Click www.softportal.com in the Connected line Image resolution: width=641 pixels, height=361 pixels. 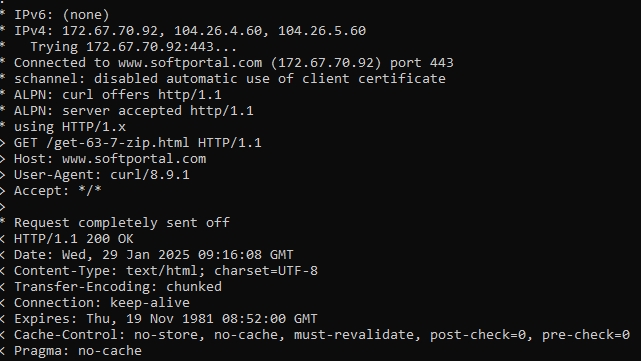coord(190,63)
